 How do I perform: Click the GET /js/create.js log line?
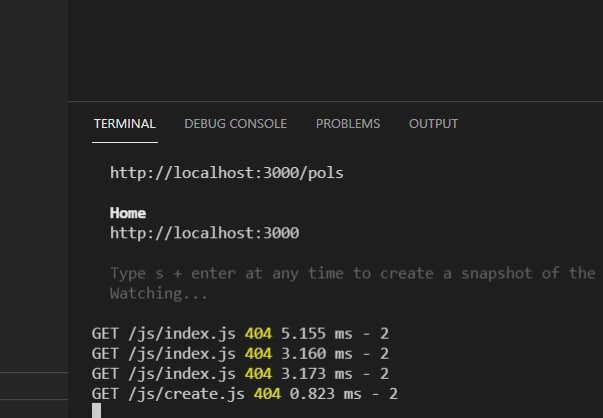click(170, 393)
